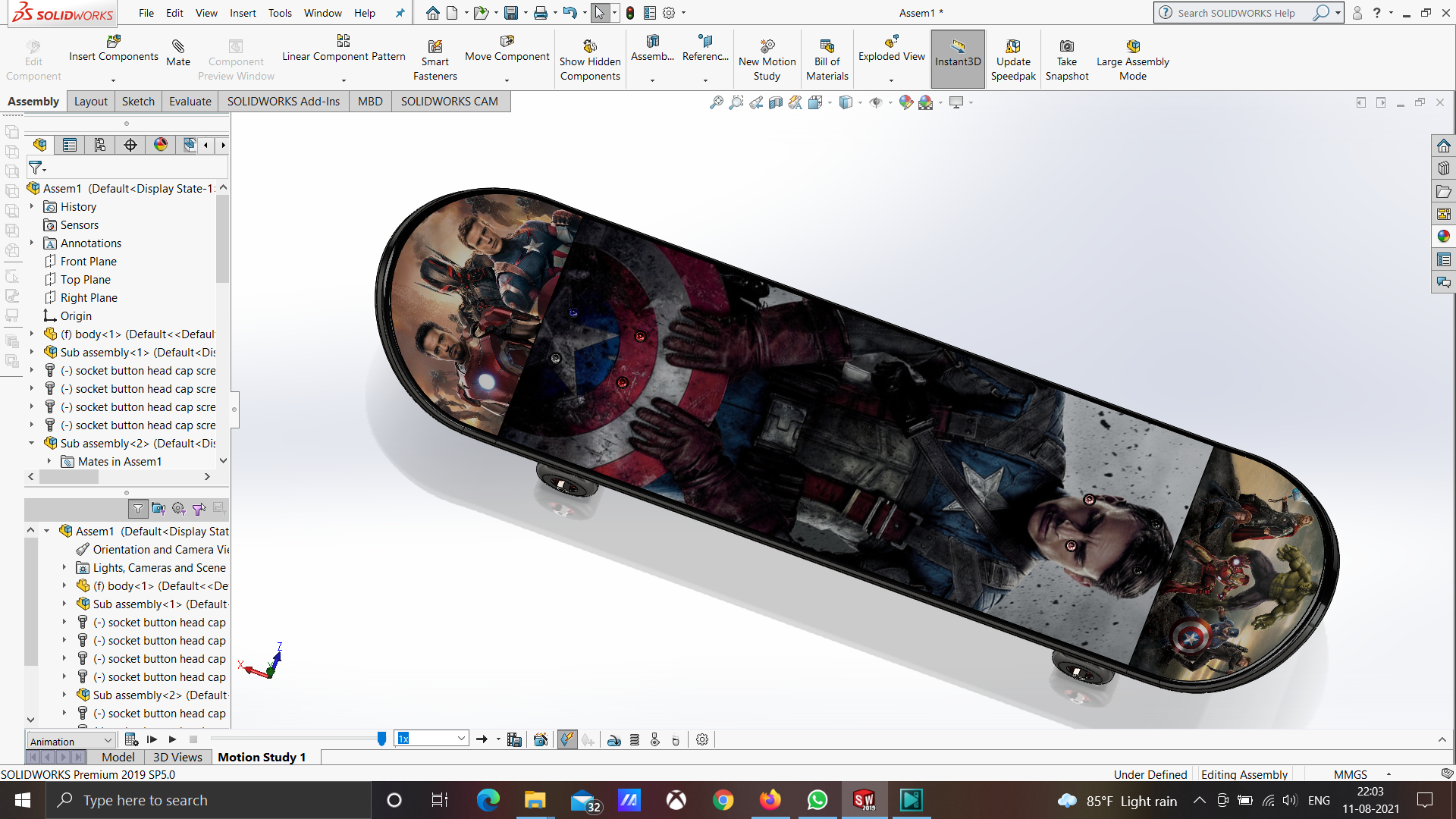
Task: Play the animation
Action: [x=173, y=739]
